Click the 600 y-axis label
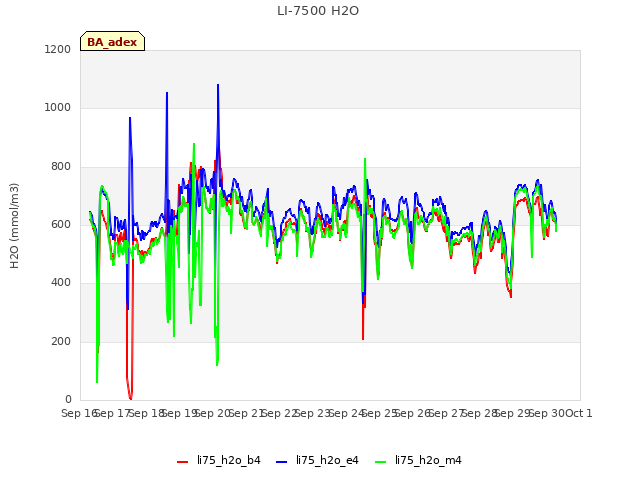This screenshot has width=640, height=480. click(61, 224)
